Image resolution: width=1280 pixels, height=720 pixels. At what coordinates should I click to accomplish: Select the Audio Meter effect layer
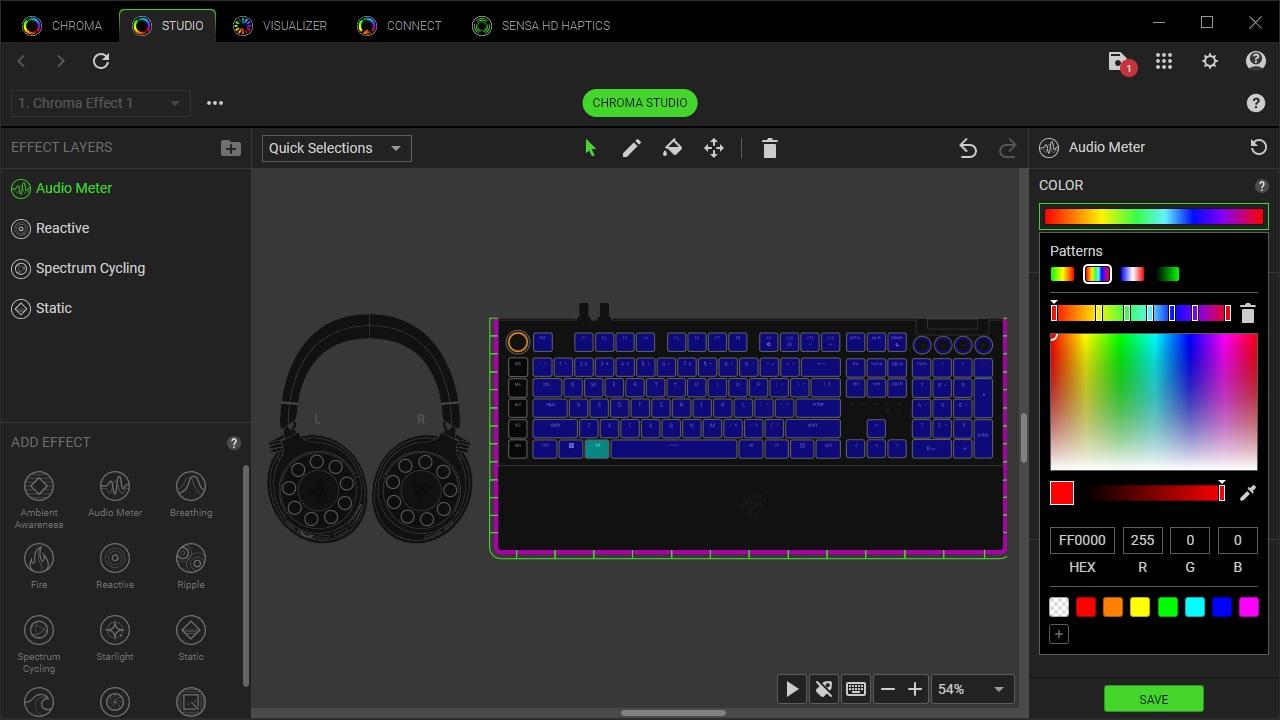click(x=125, y=188)
